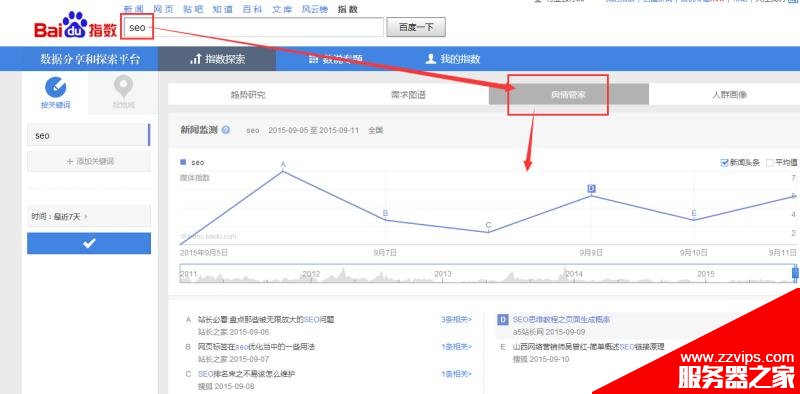800x394 pixels.
Task: Open news B 网页标签在seo优化 headline
Action: tap(257, 347)
